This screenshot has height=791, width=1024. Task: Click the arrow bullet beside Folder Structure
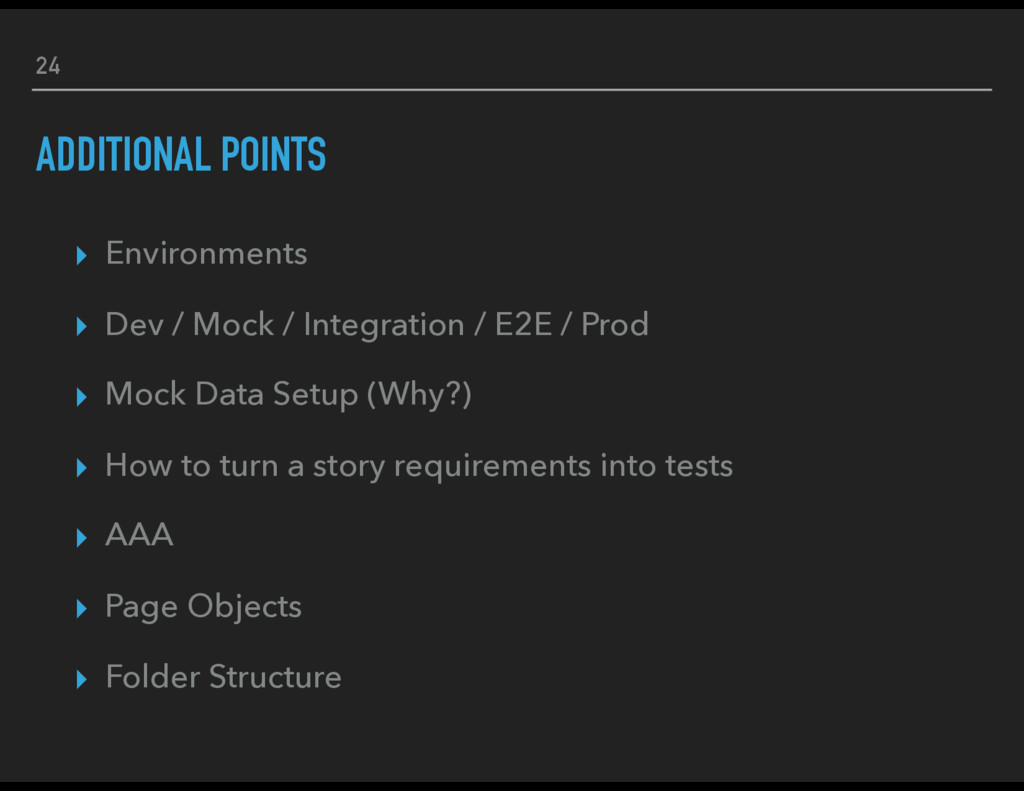82,679
